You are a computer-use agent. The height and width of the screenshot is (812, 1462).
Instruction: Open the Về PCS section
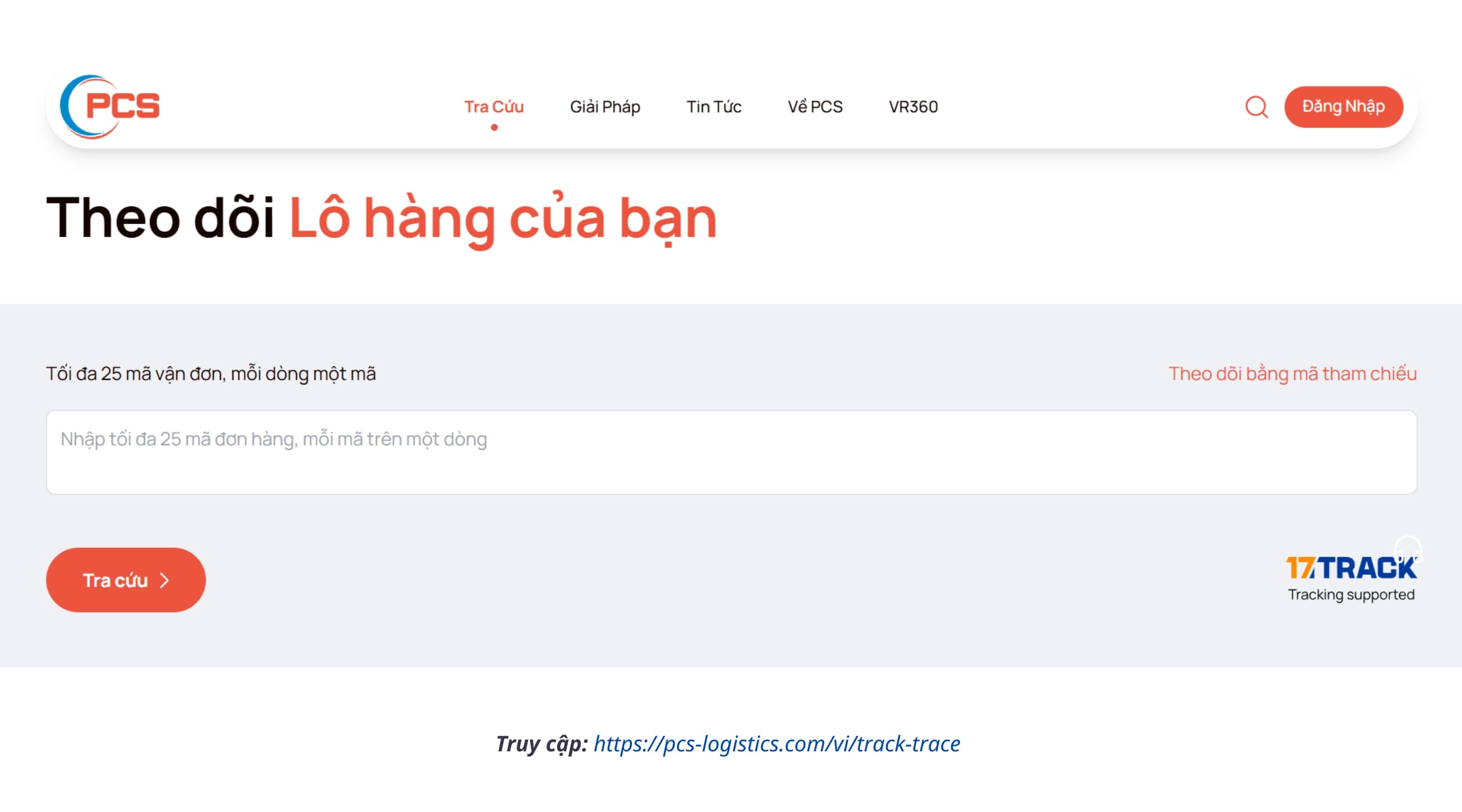(814, 107)
